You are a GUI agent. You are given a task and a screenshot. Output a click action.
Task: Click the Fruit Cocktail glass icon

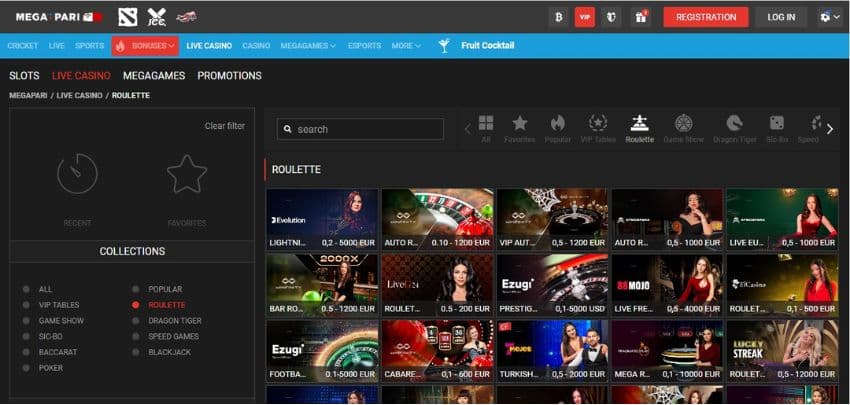tap(445, 46)
